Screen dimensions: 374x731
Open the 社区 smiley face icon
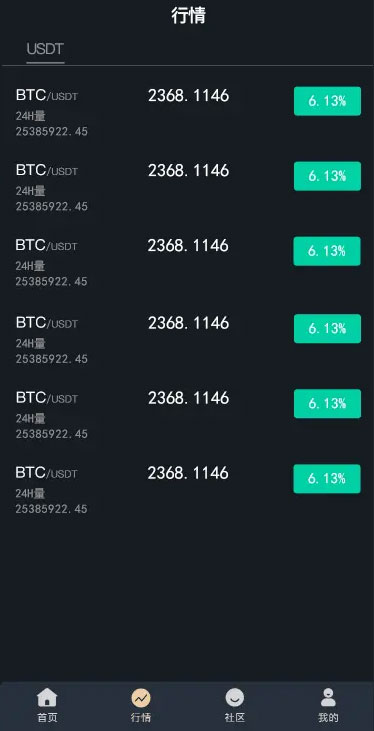[235, 698]
